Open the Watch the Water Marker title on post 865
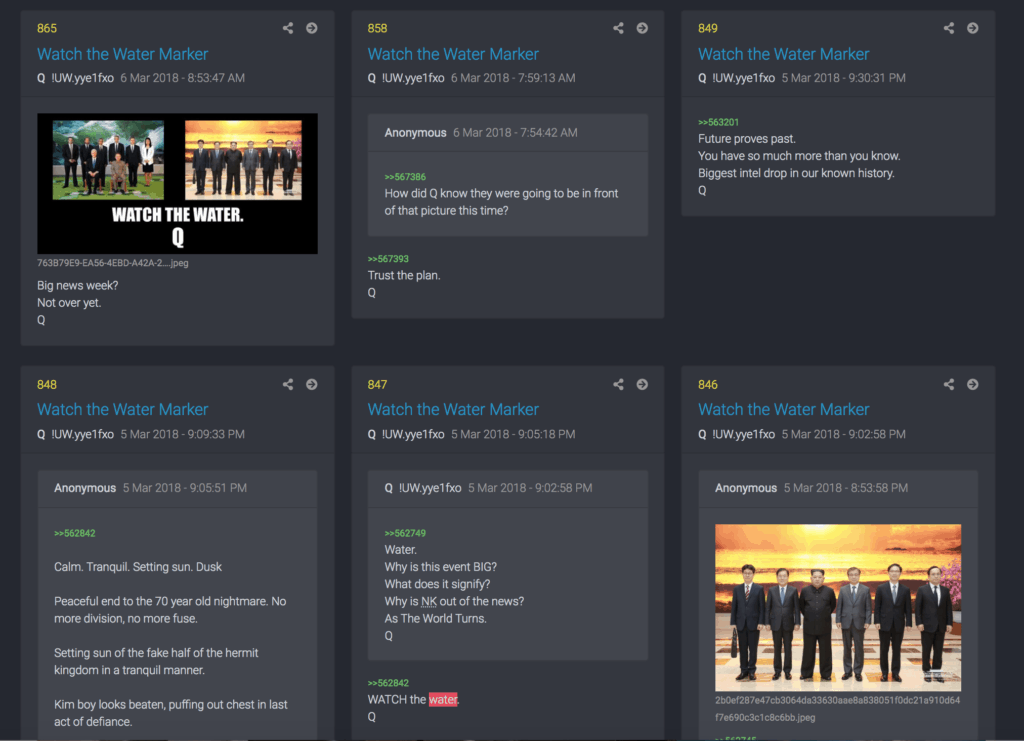Image resolution: width=1024 pixels, height=741 pixels. [x=123, y=54]
